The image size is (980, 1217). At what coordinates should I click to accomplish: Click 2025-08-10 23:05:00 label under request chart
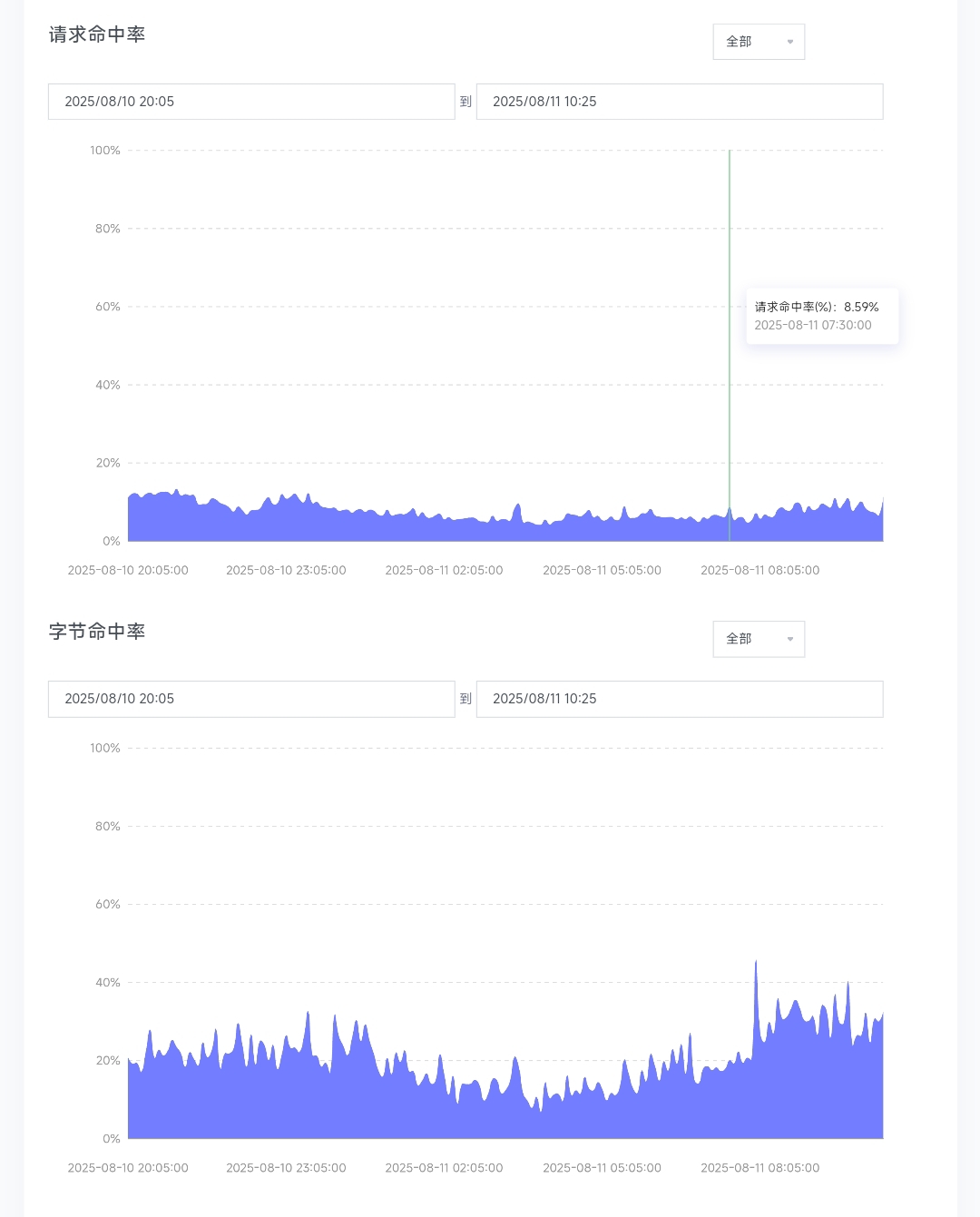286,570
